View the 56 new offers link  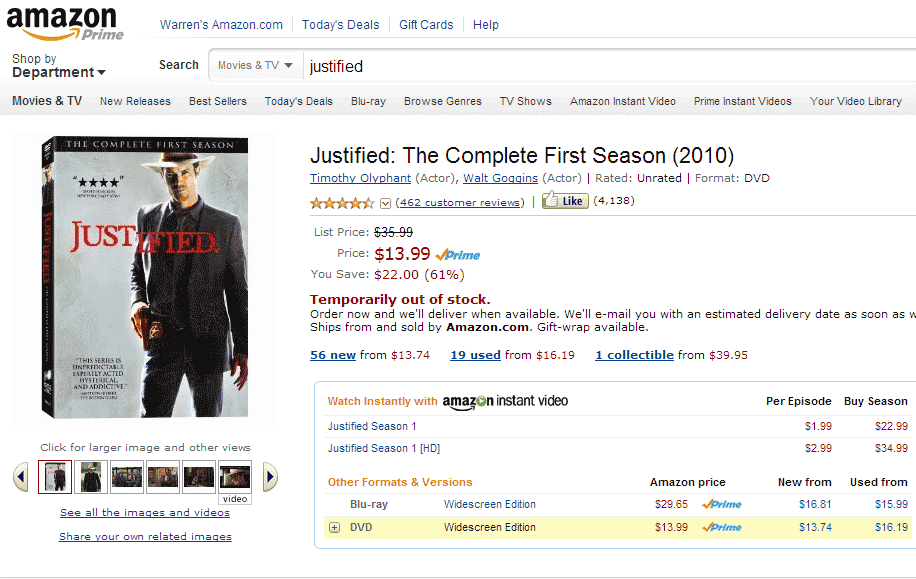coord(333,355)
